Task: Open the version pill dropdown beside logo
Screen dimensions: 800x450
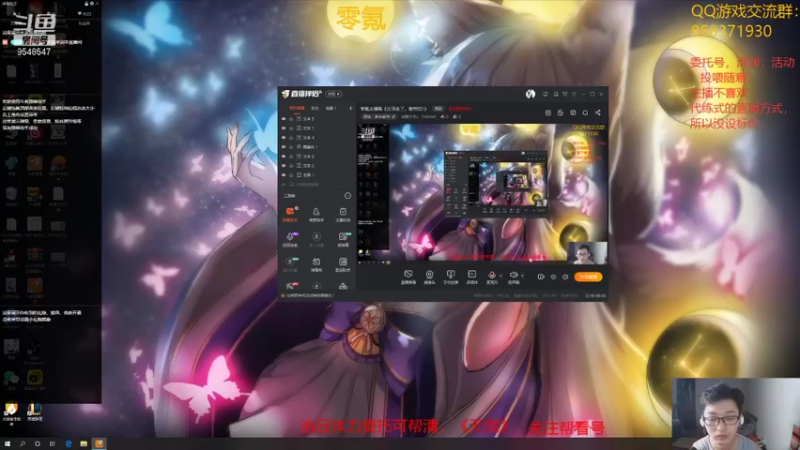Action: coord(334,94)
